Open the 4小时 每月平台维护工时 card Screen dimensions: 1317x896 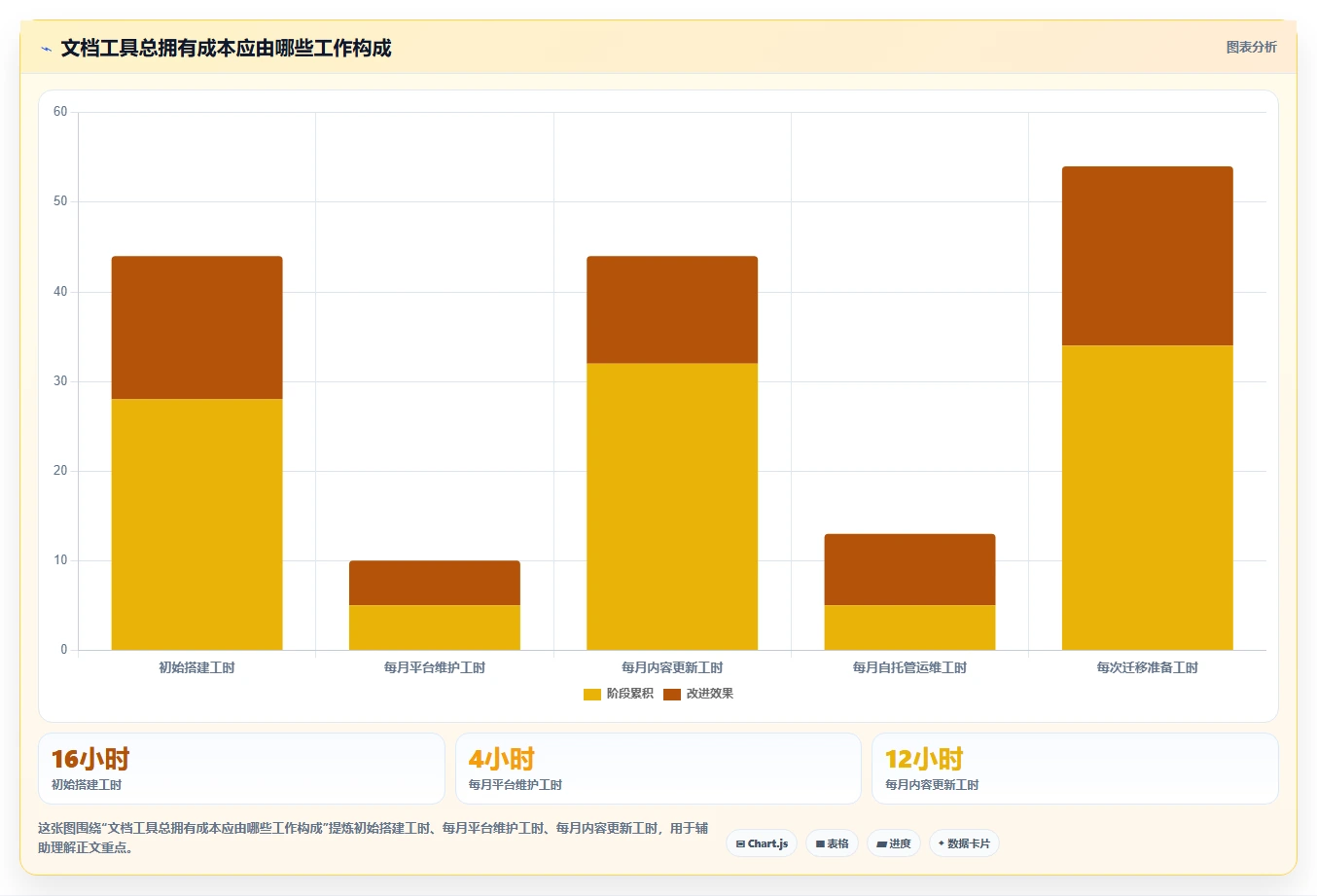[x=658, y=769]
